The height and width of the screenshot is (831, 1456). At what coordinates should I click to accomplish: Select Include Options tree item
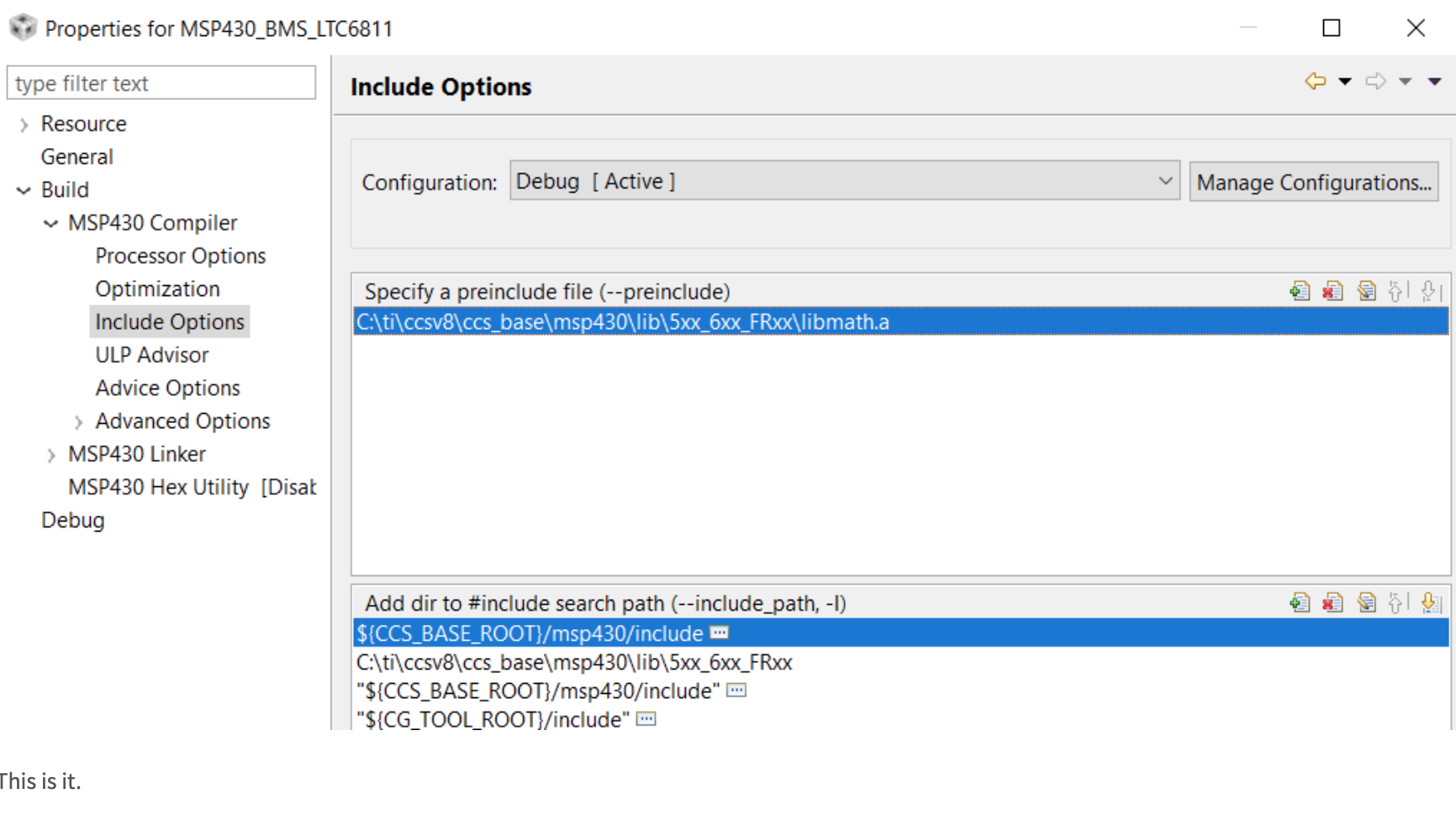click(169, 321)
